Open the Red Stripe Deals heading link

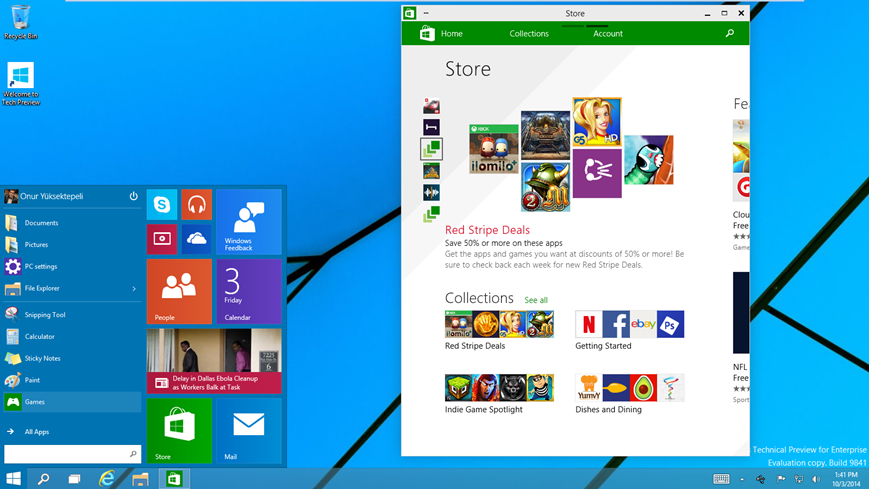coord(487,230)
